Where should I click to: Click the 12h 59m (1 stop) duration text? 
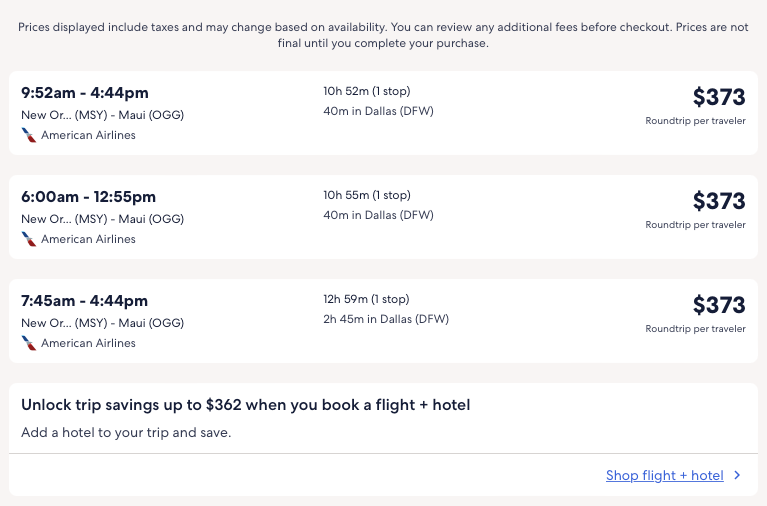(366, 299)
